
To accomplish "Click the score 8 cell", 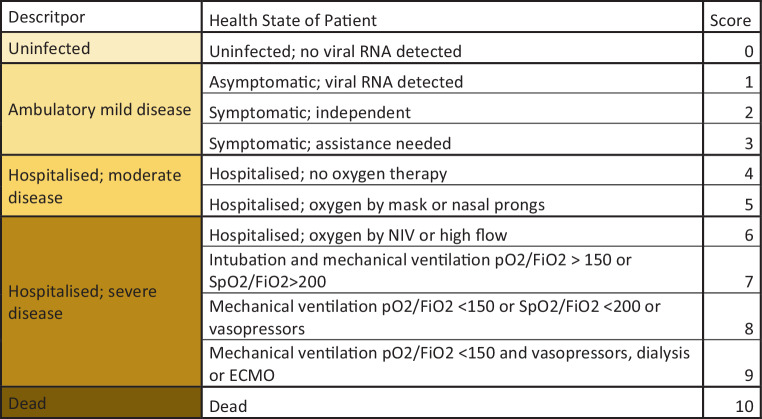I will (729, 316).
